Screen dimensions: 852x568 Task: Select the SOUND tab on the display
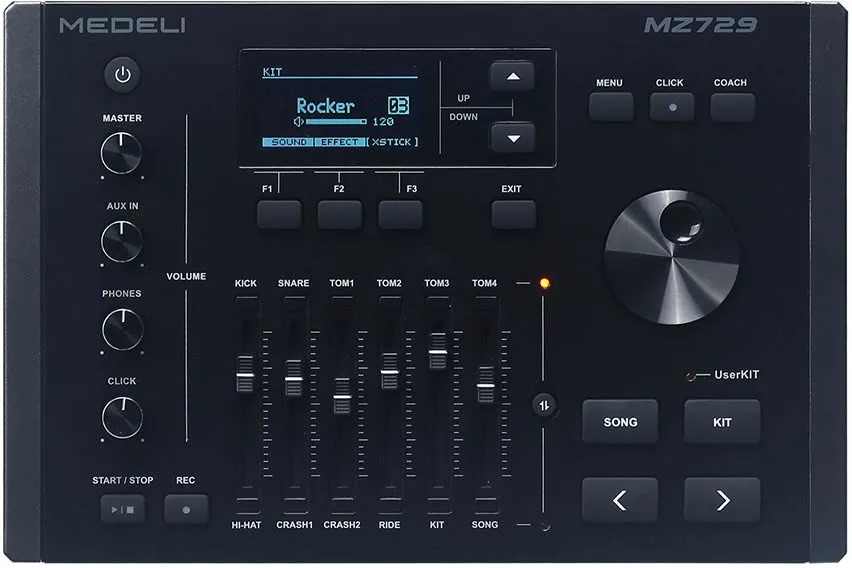point(288,142)
